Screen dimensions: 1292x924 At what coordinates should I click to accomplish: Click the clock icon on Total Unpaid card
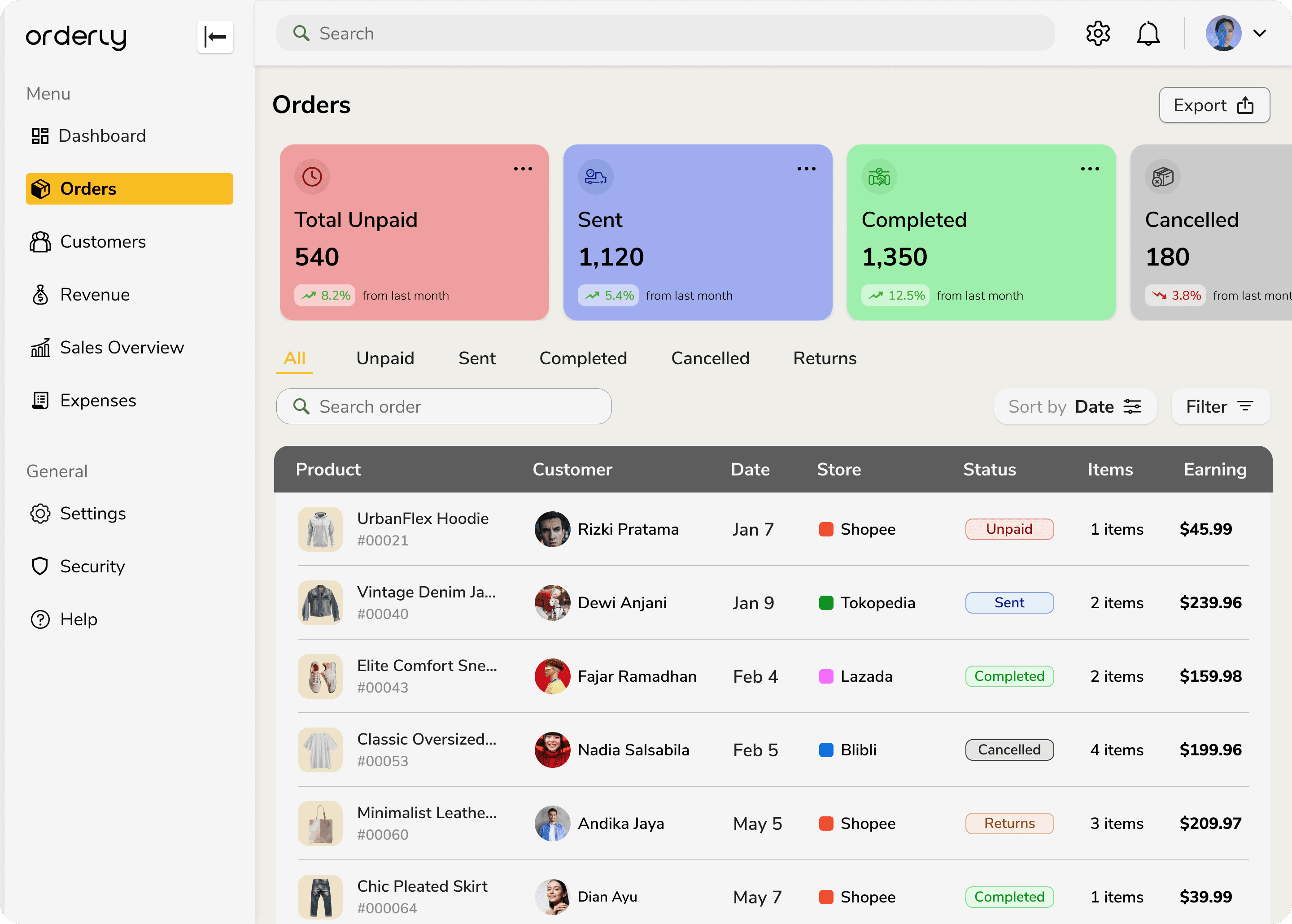tap(312, 176)
